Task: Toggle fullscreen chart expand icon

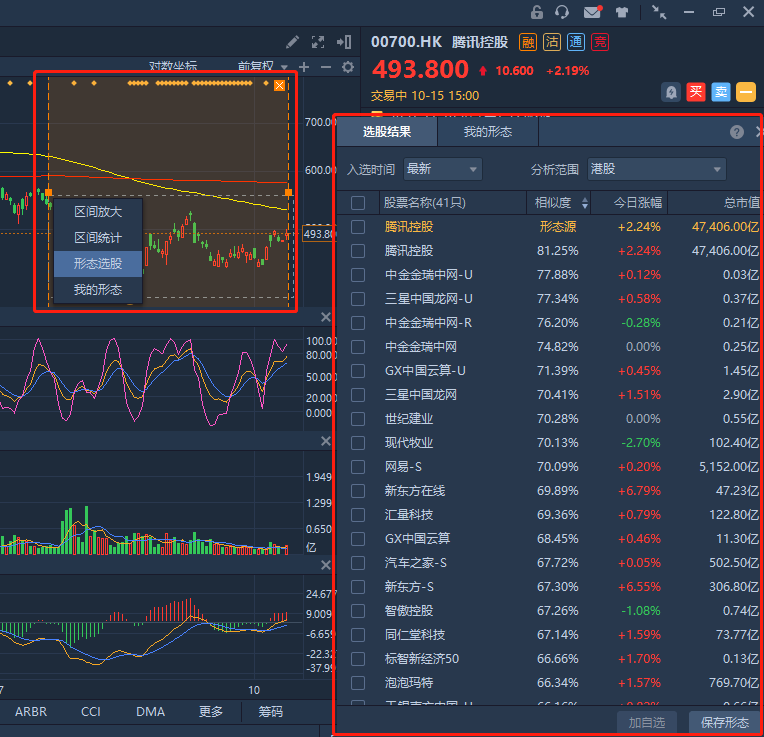Action: point(318,42)
